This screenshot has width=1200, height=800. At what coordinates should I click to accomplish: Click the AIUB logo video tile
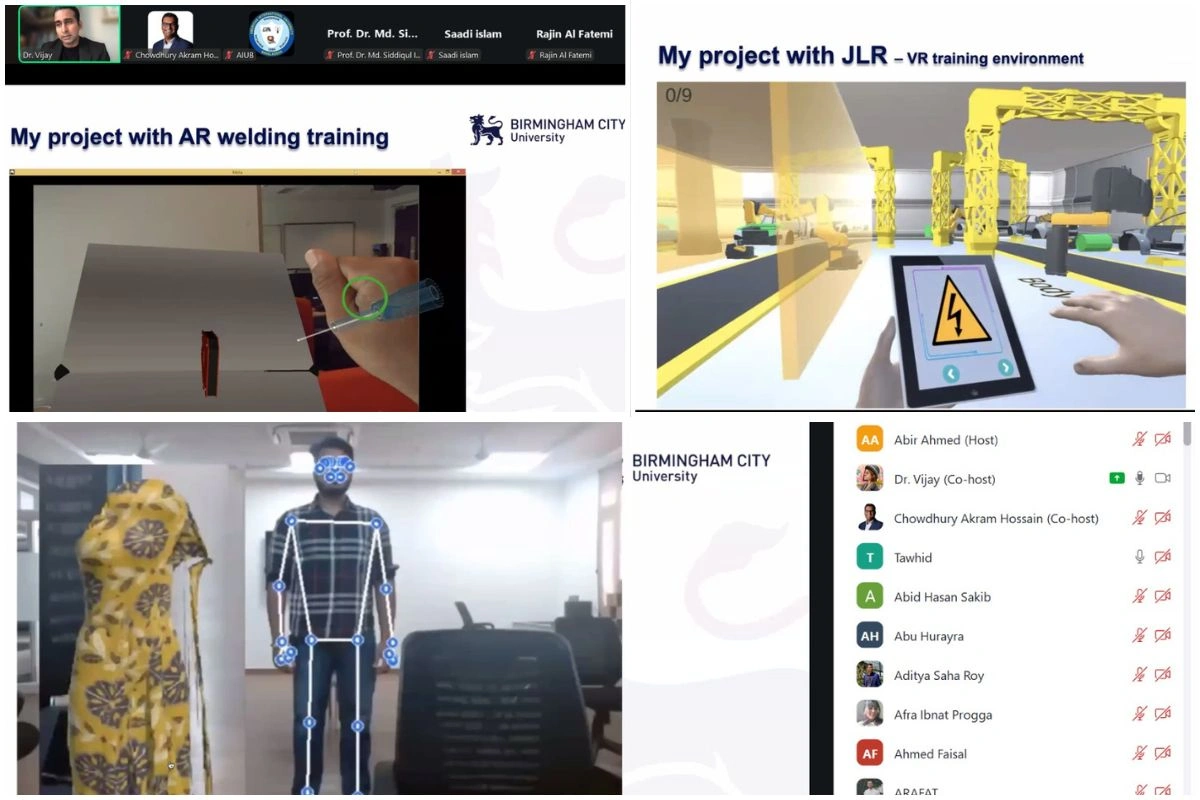(271, 35)
